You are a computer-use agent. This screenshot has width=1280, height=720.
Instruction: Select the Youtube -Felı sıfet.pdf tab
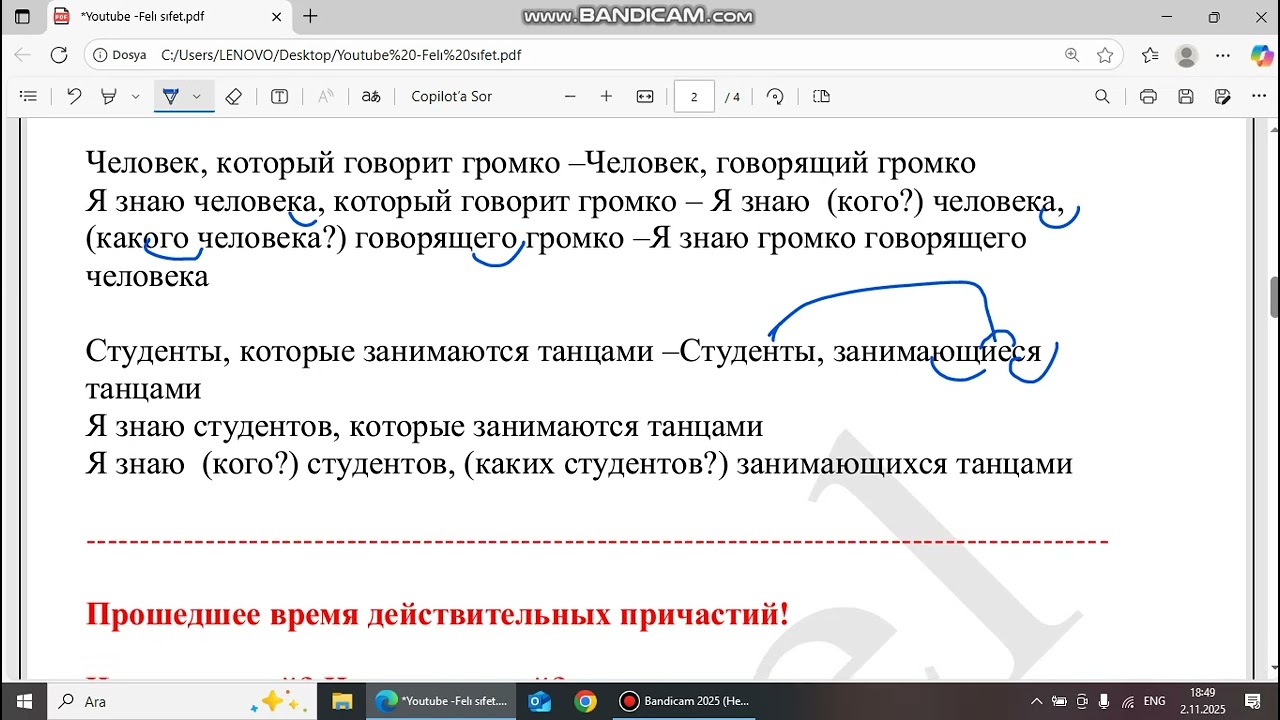click(166, 17)
